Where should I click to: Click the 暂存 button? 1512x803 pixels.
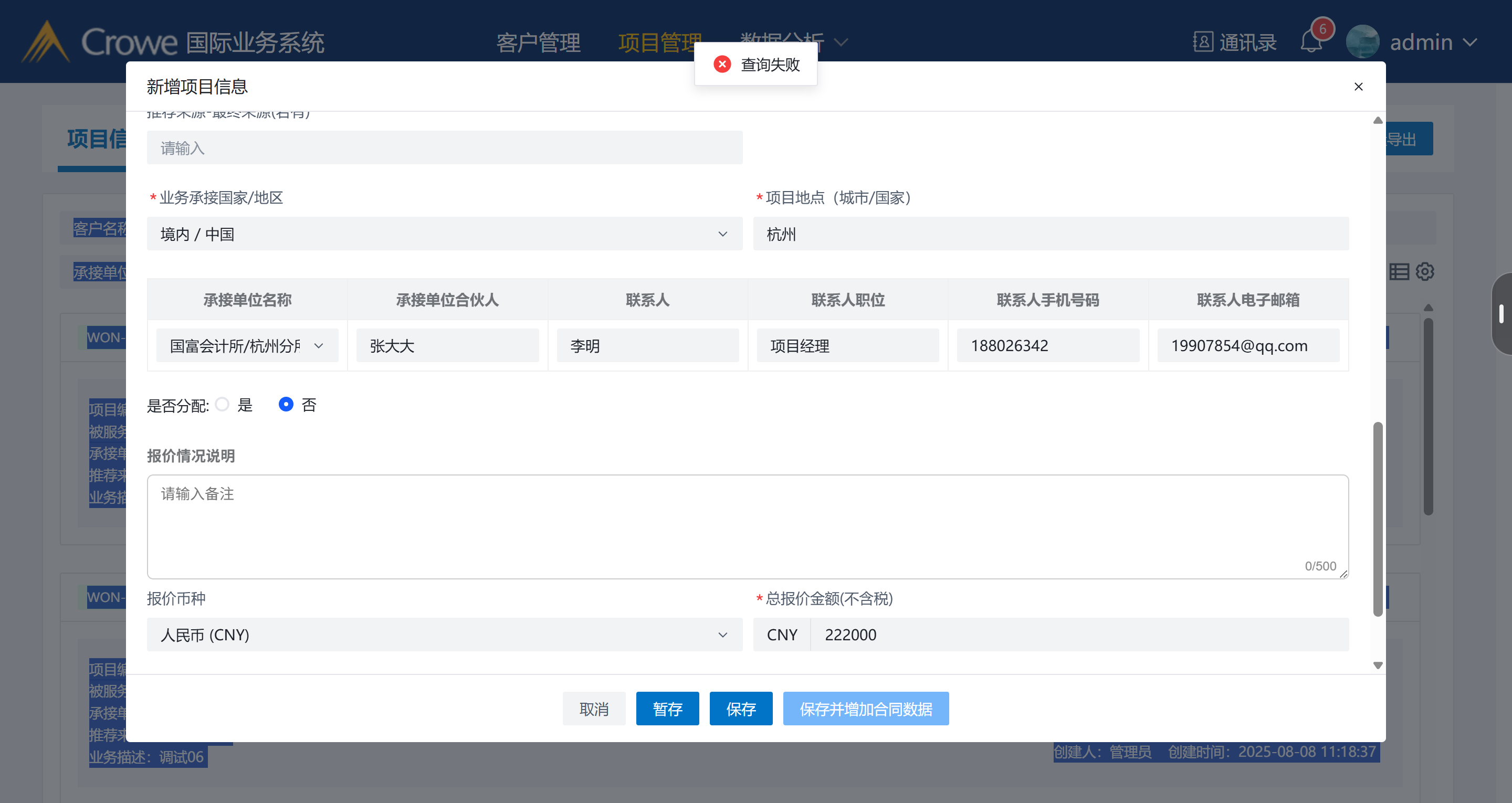pyautogui.click(x=667, y=709)
